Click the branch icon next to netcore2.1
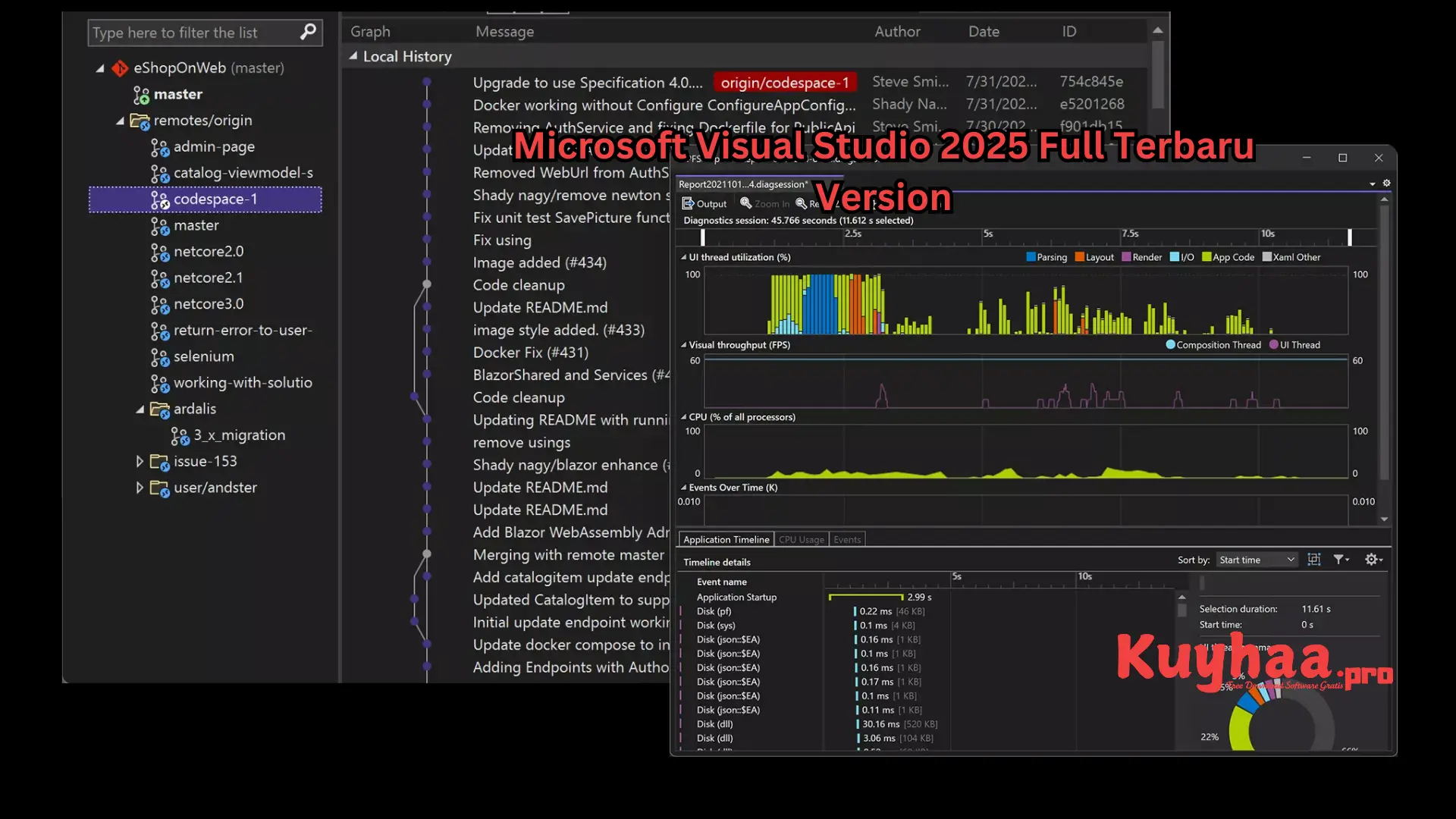Viewport: 1456px width, 819px height. coord(159,278)
